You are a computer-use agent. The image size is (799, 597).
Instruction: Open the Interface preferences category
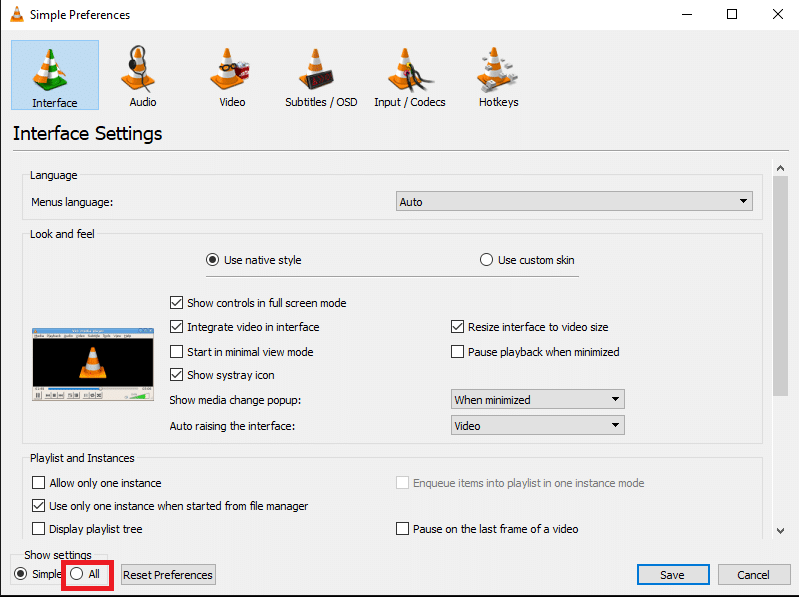pyautogui.click(x=55, y=75)
